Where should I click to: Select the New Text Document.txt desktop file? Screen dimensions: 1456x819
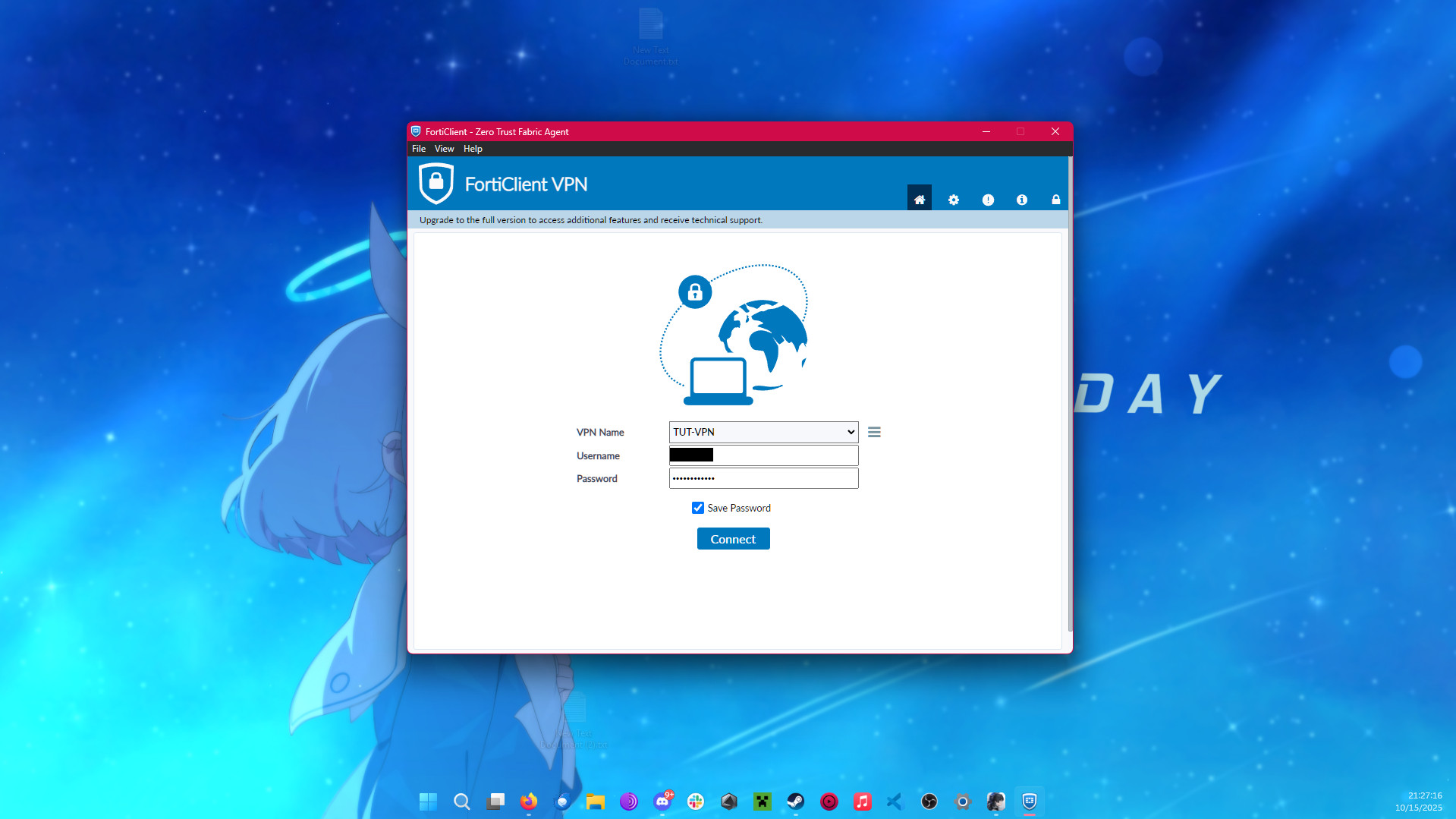point(651,36)
